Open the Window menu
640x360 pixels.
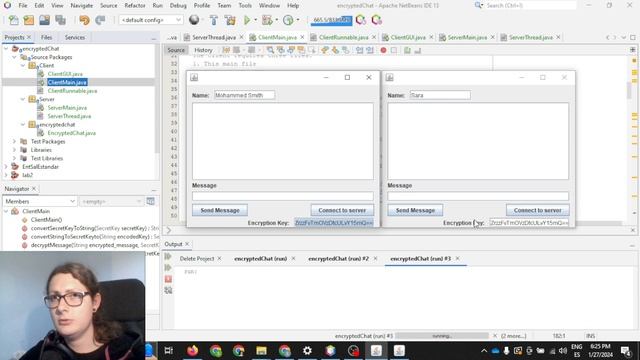(x=269, y=6)
